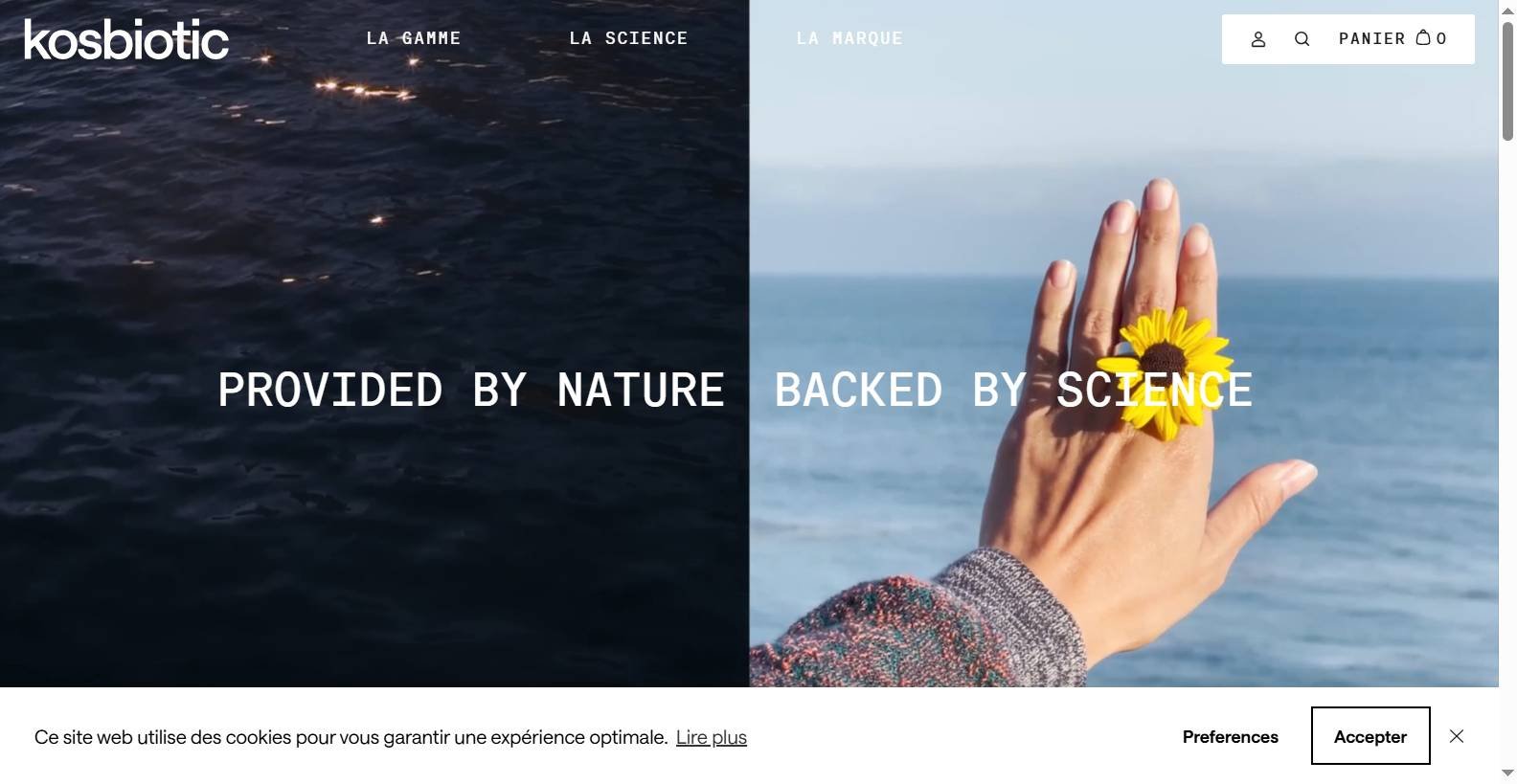Click the search magnifier icon
The image size is (1517, 784).
point(1302,39)
